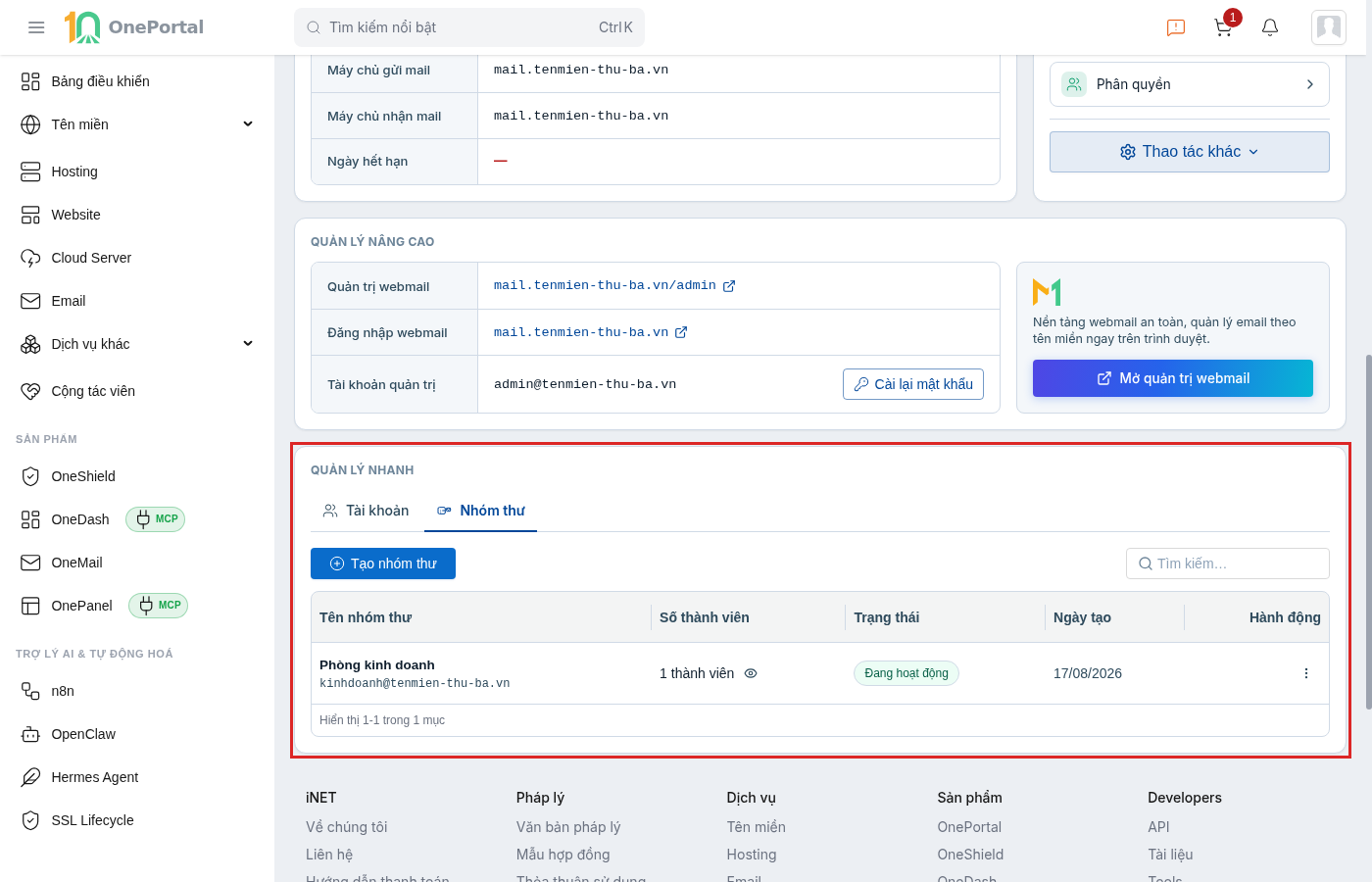
Task: Click Tên nhóm thư column header
Action: 366,617
